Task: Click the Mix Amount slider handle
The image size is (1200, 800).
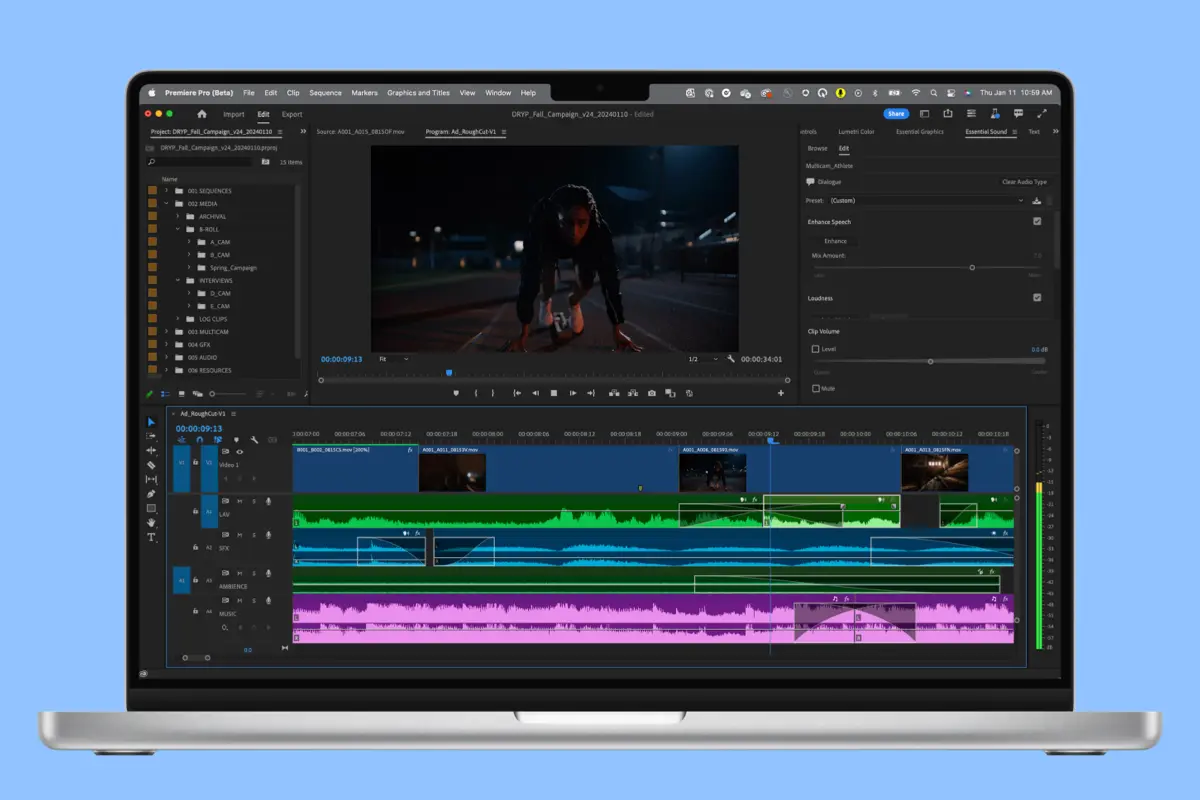Action: (x=972, y=267)
